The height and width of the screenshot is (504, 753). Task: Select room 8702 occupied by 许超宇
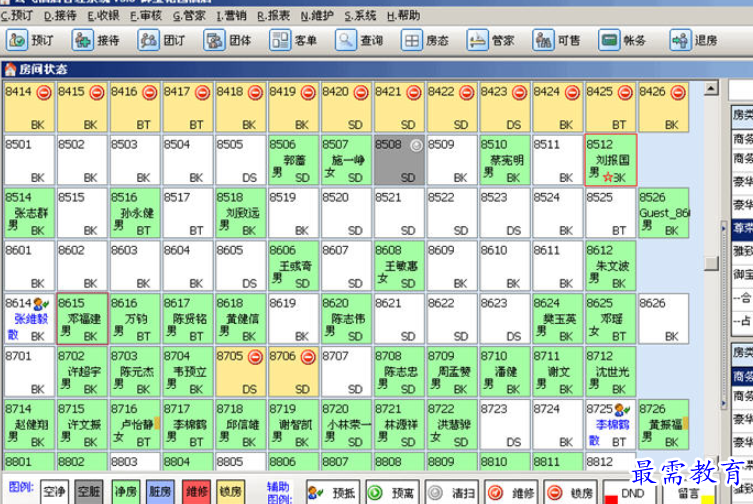pyautogui.click(x=82, y=371)
